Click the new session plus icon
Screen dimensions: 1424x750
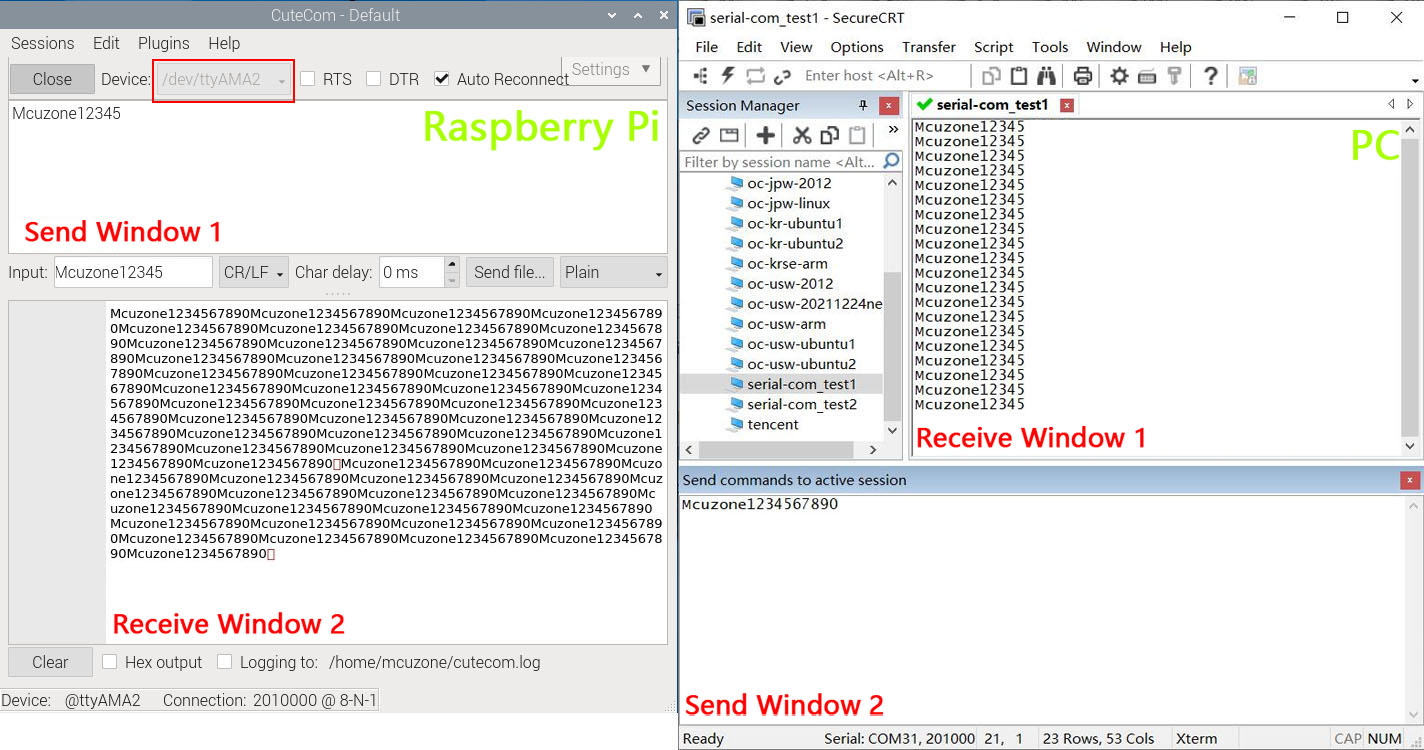click(x=765, y=136)
